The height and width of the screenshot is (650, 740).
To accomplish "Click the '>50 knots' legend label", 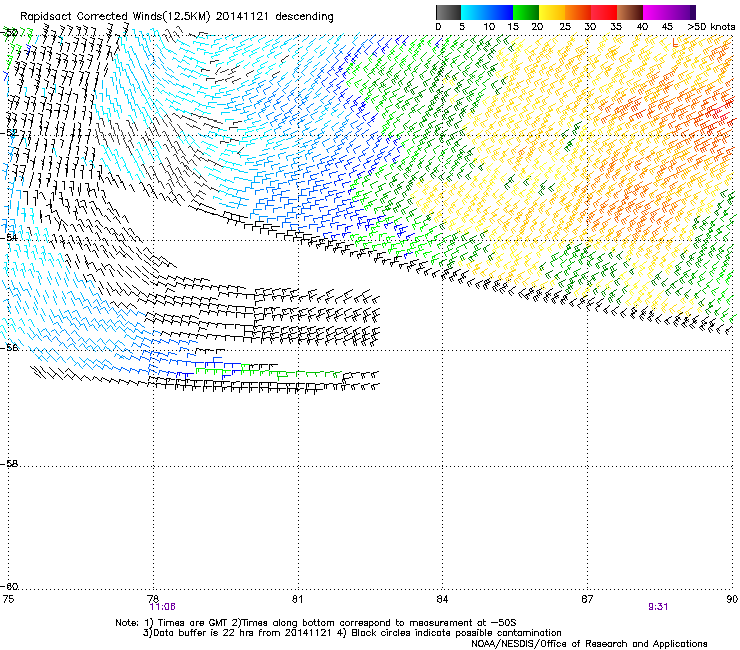I will click(x=711, y=27).
